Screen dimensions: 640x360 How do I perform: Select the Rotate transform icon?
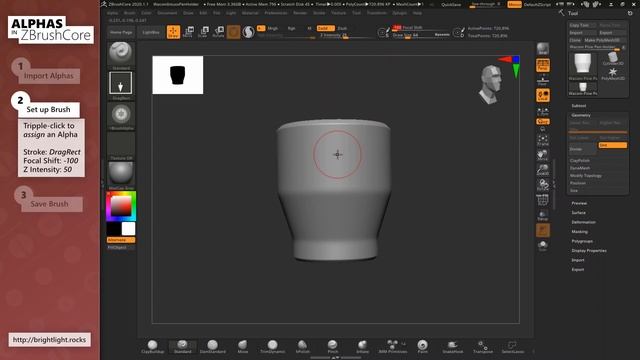coord(218,32)
